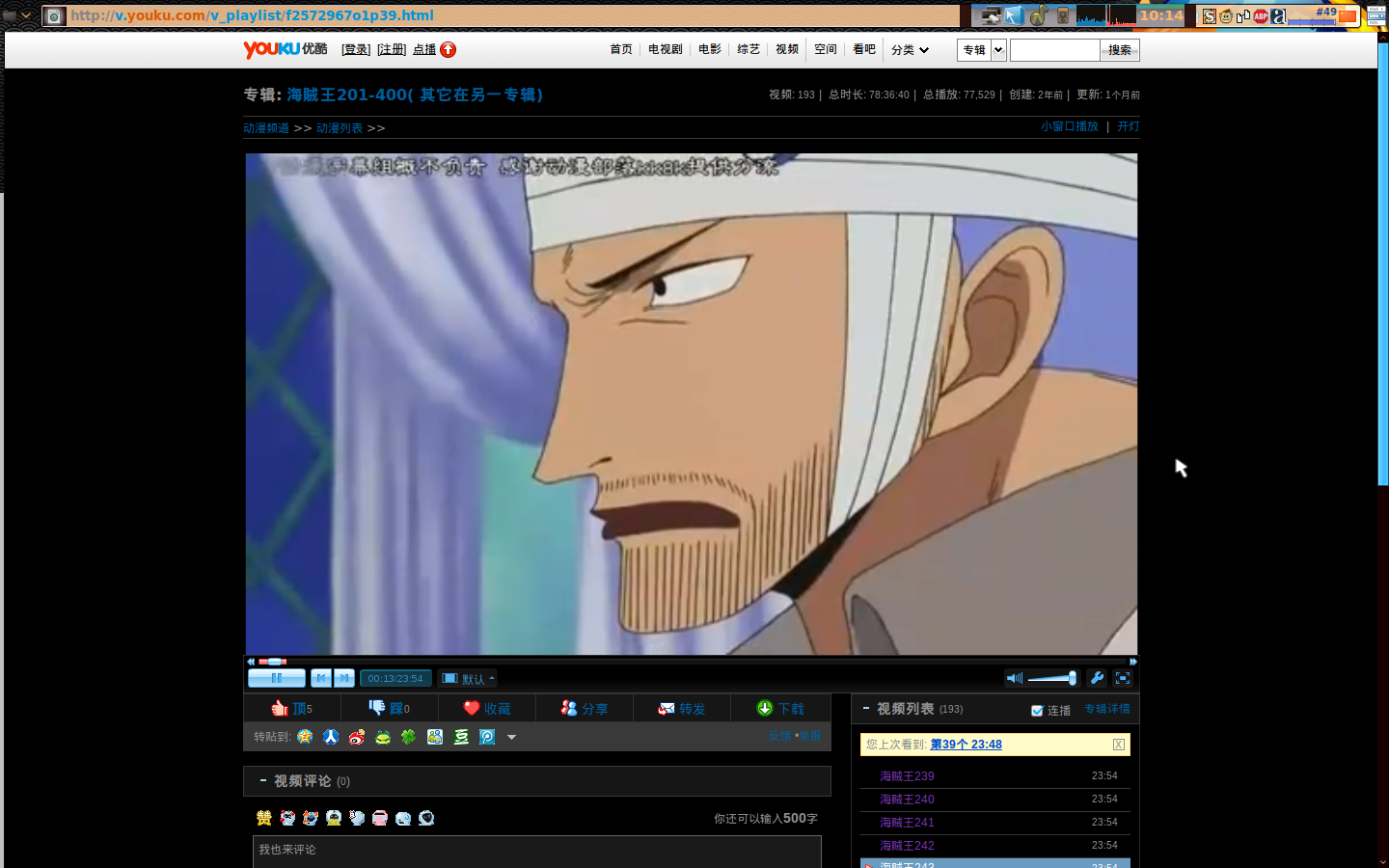This screenshot has width=1389, height=868.
Task: Pause the video with the pause button
Action: click(x=277, y=678)
